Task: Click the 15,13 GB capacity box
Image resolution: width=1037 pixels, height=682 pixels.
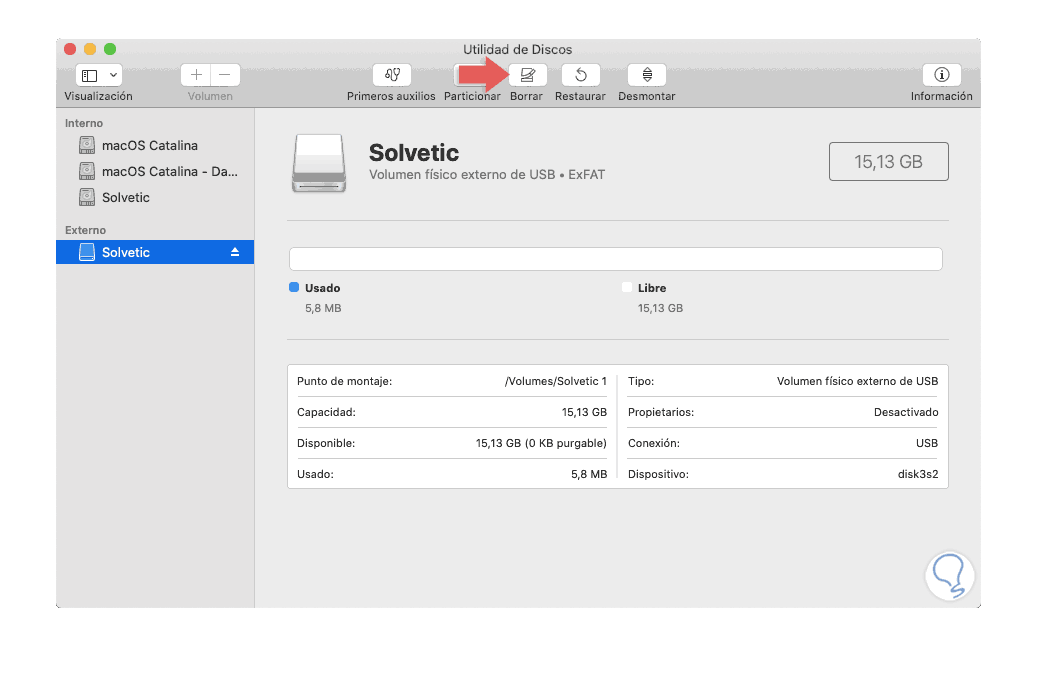Action: 888,161
